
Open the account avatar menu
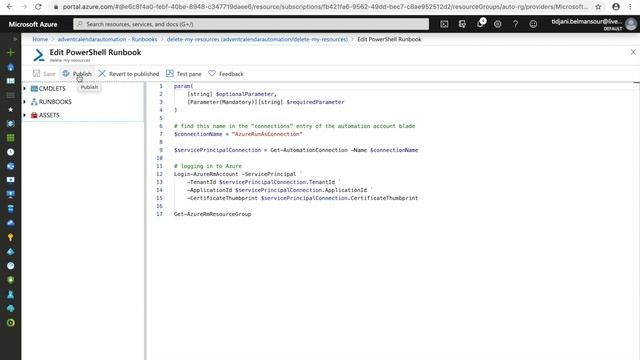pos(631,24)
